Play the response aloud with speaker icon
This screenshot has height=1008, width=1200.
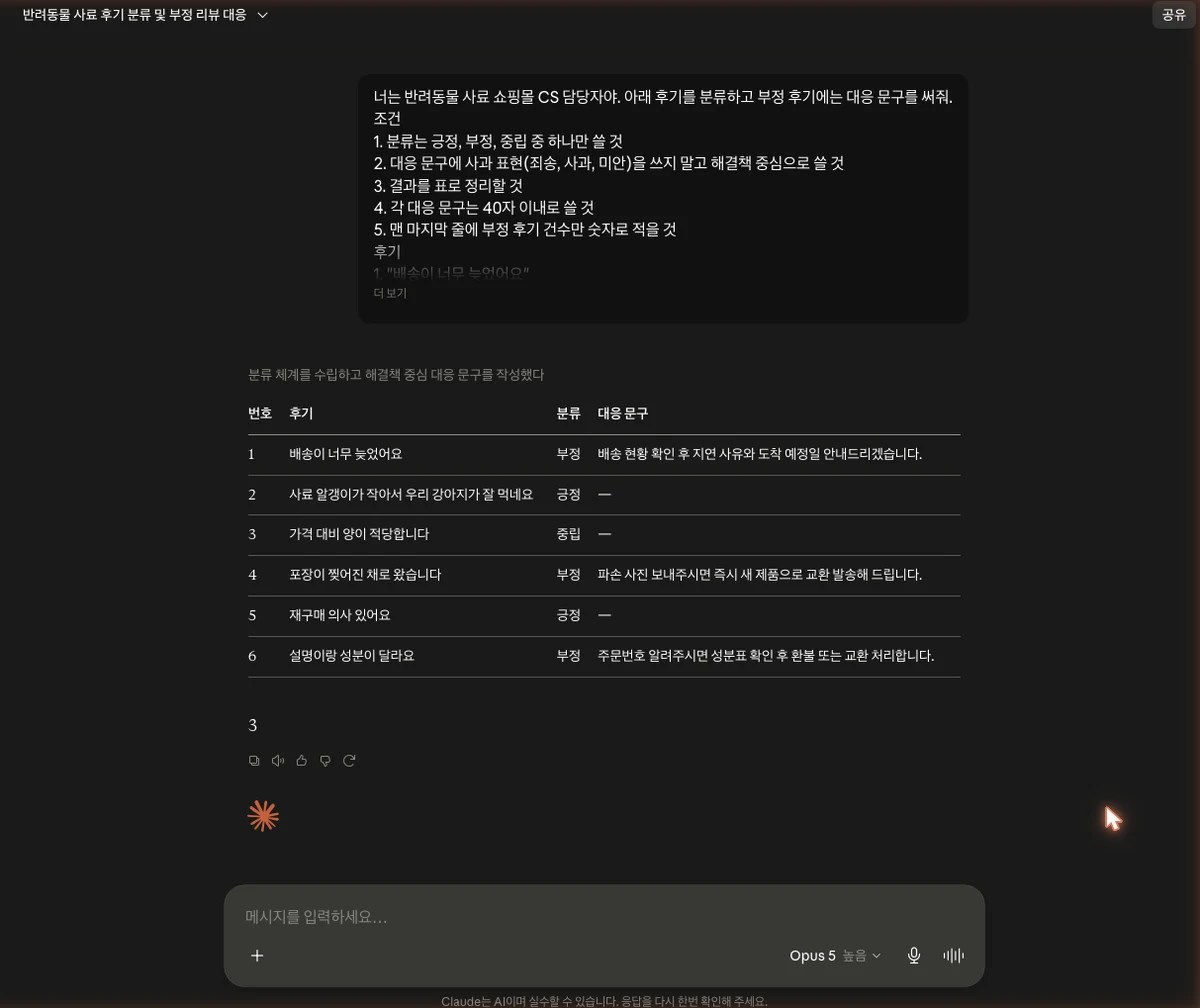pos(278,761)
